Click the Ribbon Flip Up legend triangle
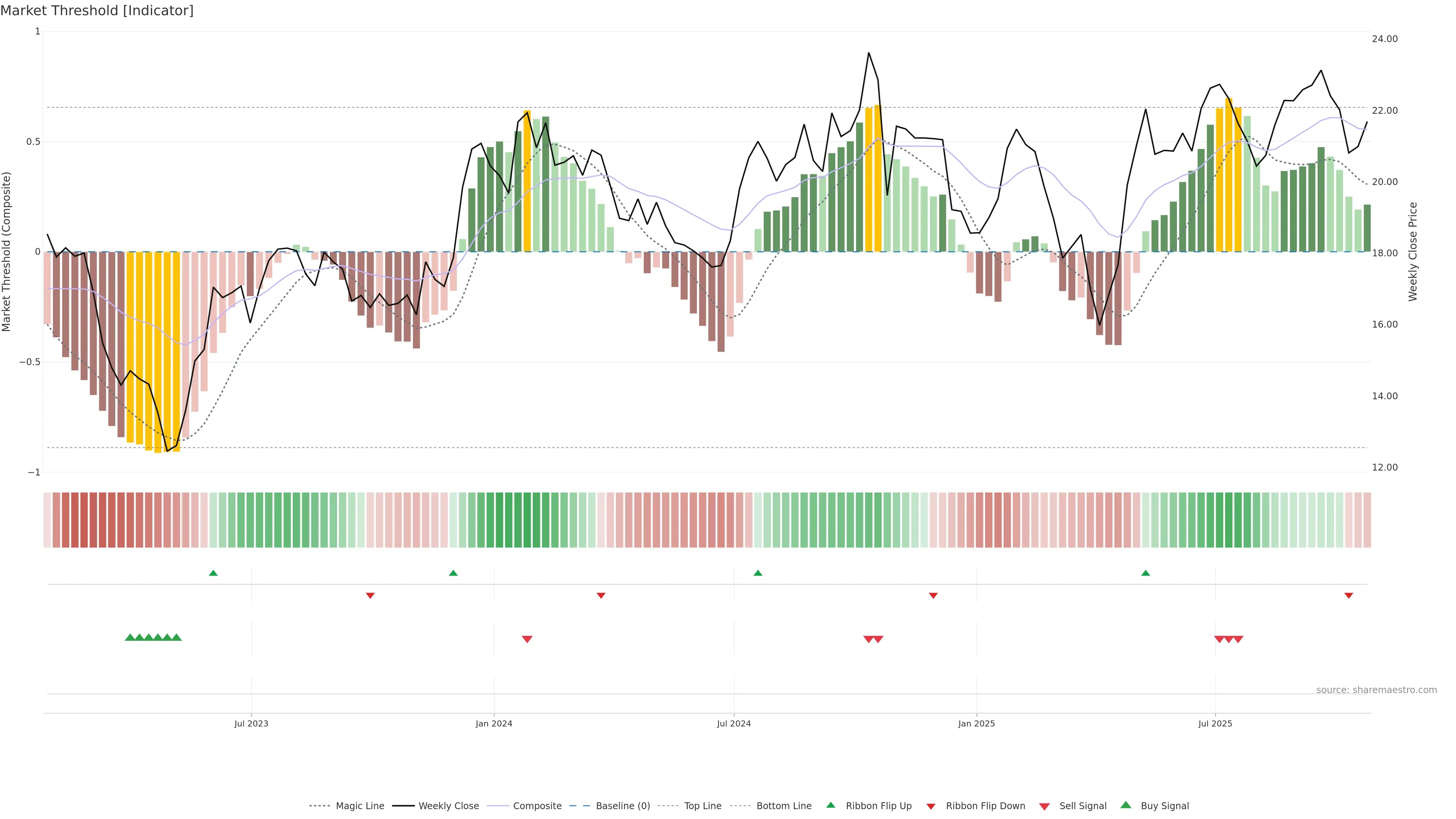The image size is (1456, 819). coord(830,805)
